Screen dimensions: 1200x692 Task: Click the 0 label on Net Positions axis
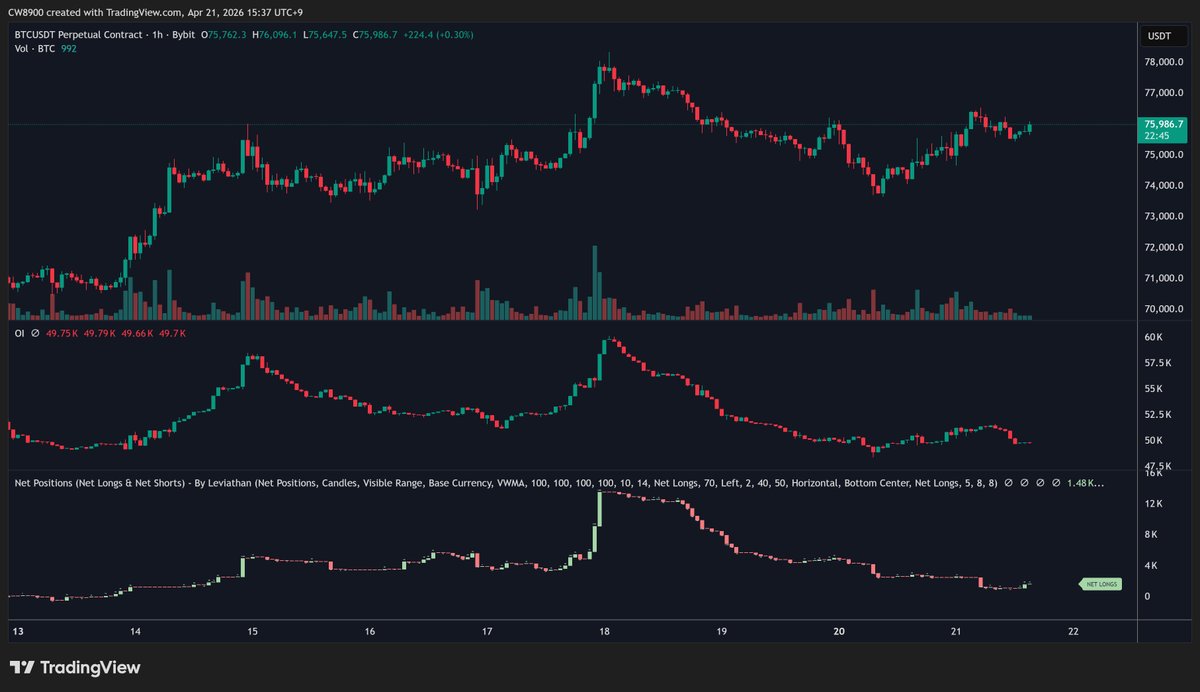tap(1147, 597)
